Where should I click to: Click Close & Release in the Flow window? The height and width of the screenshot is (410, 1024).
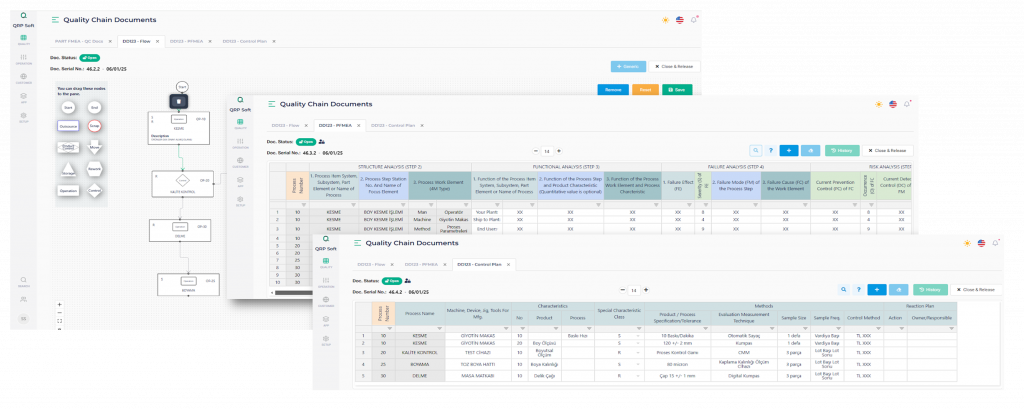point(674,66)
